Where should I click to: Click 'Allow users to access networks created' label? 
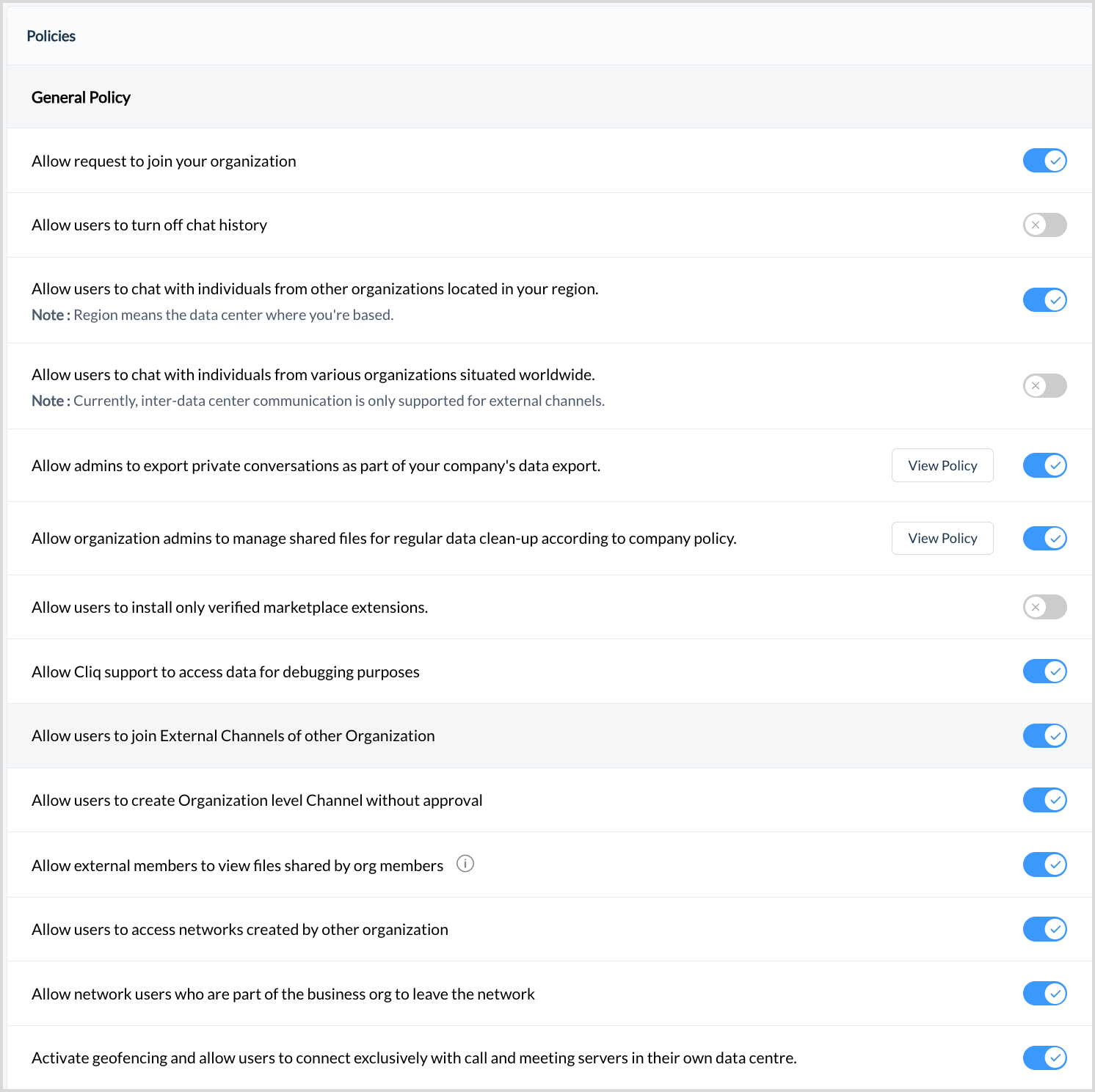pos(240,930)
